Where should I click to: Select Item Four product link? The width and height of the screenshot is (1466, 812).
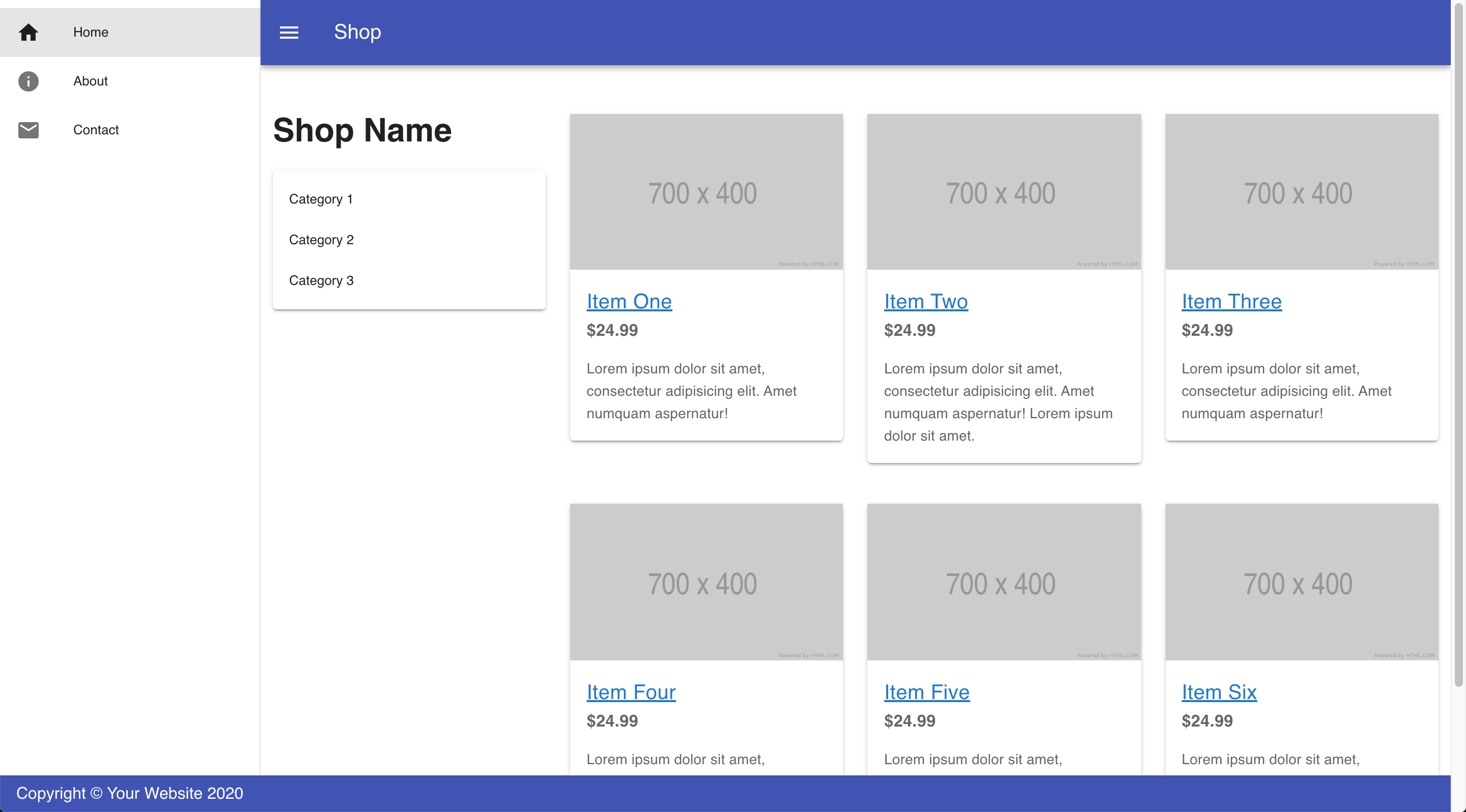[x=631, y=691]
